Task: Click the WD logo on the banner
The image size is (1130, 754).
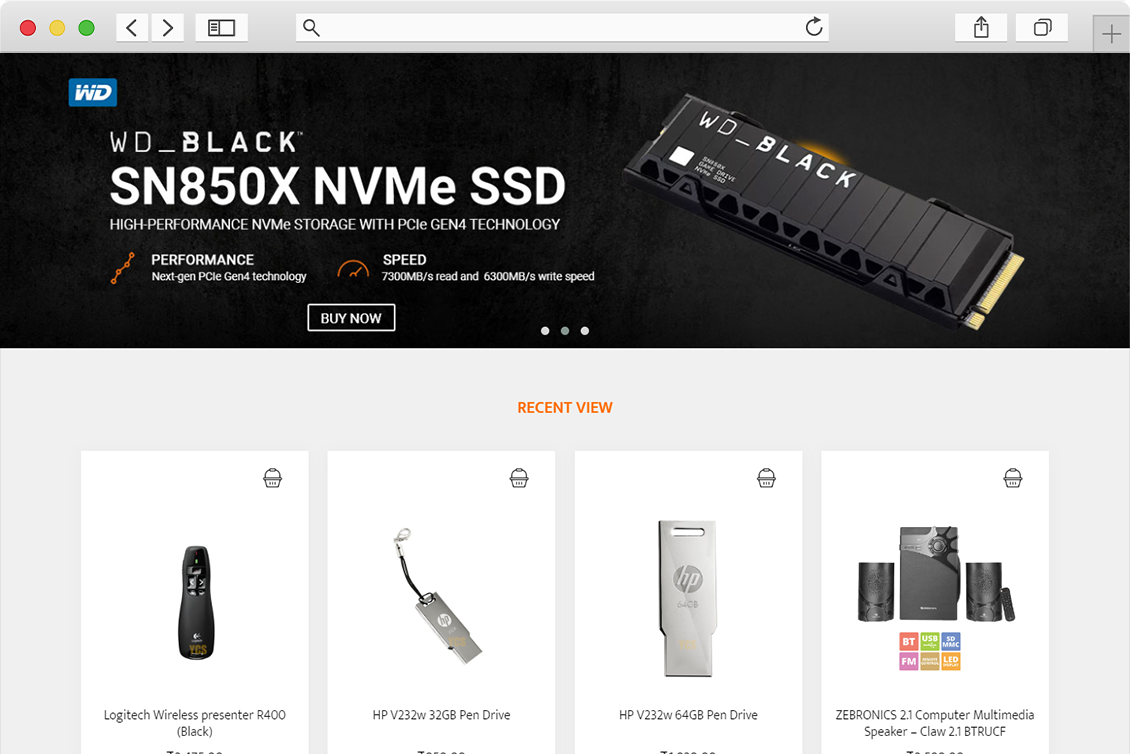Action: point(93,92)
